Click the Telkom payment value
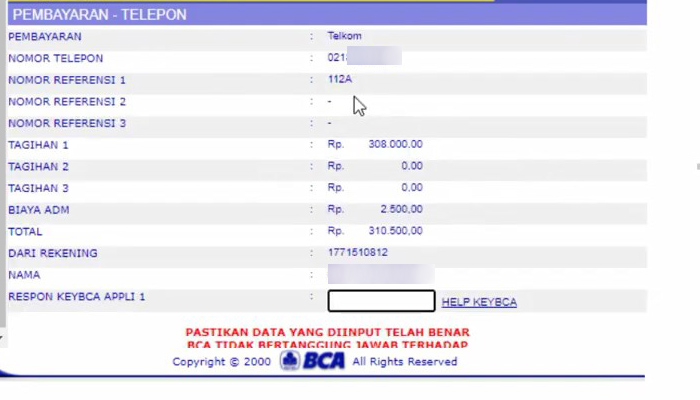The width and height of the screenshot is (700, 400). click(x=345, y=36)
